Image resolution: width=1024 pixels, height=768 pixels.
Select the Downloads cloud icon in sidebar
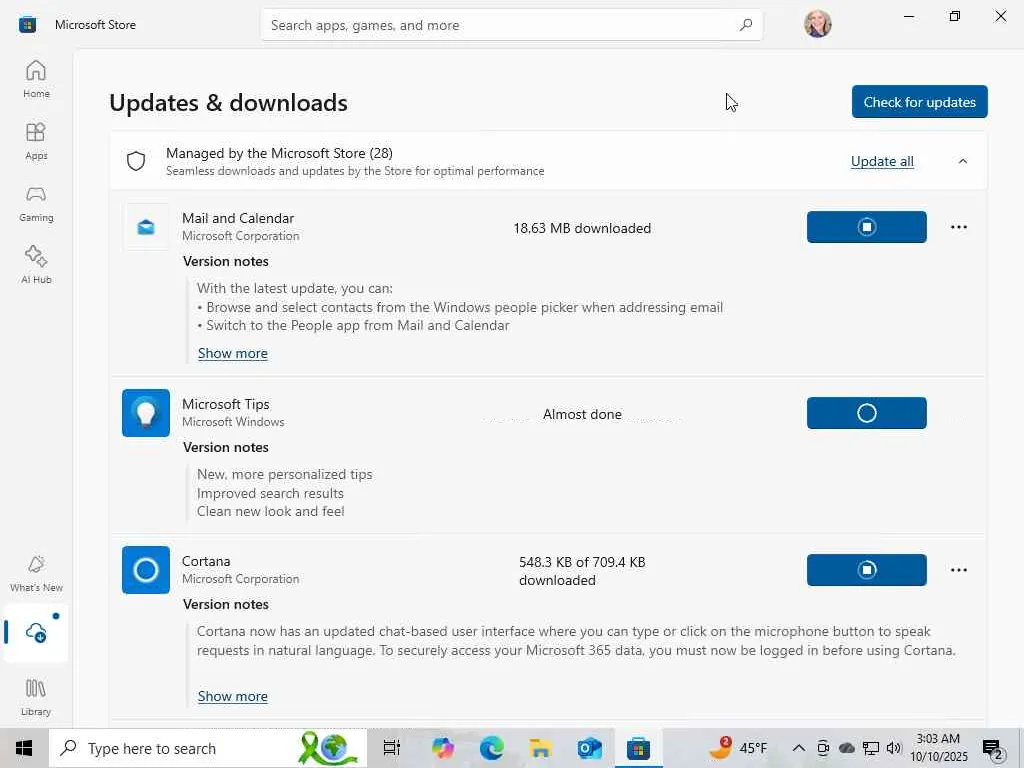(x=36, y=632)
